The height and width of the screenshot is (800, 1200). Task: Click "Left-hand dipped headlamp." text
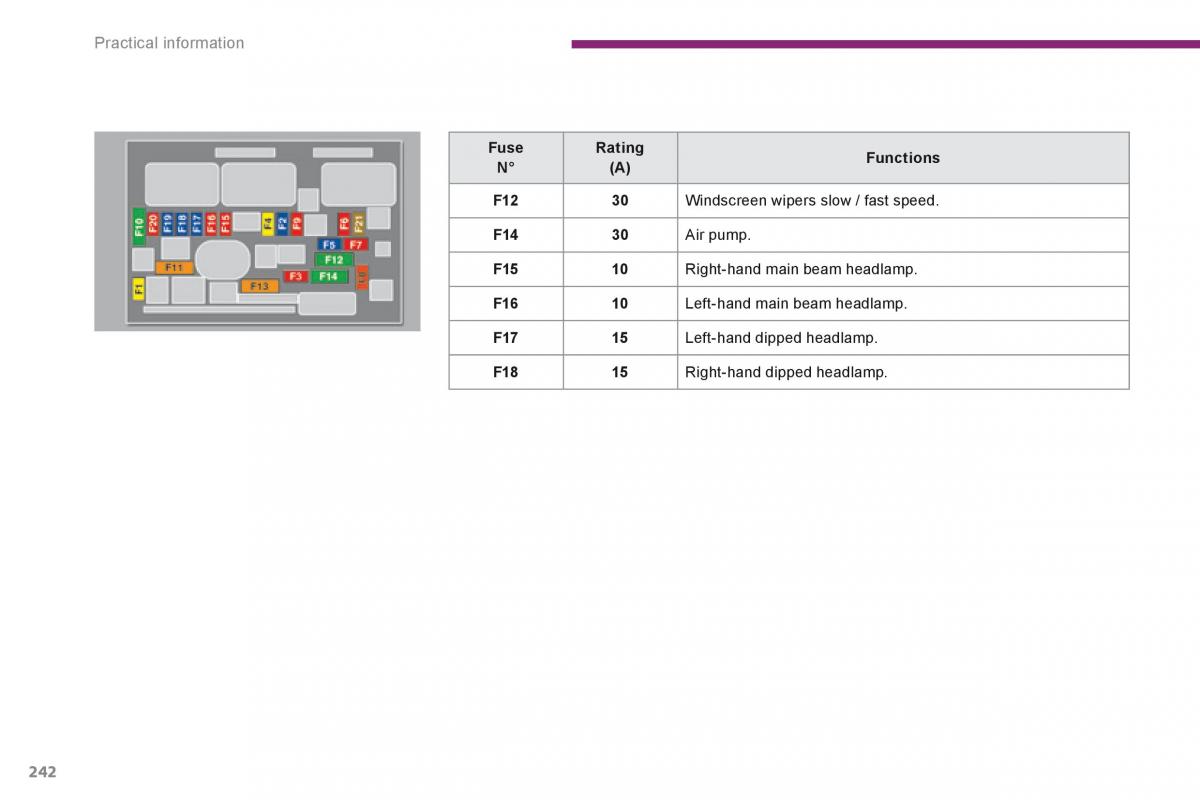781,338
